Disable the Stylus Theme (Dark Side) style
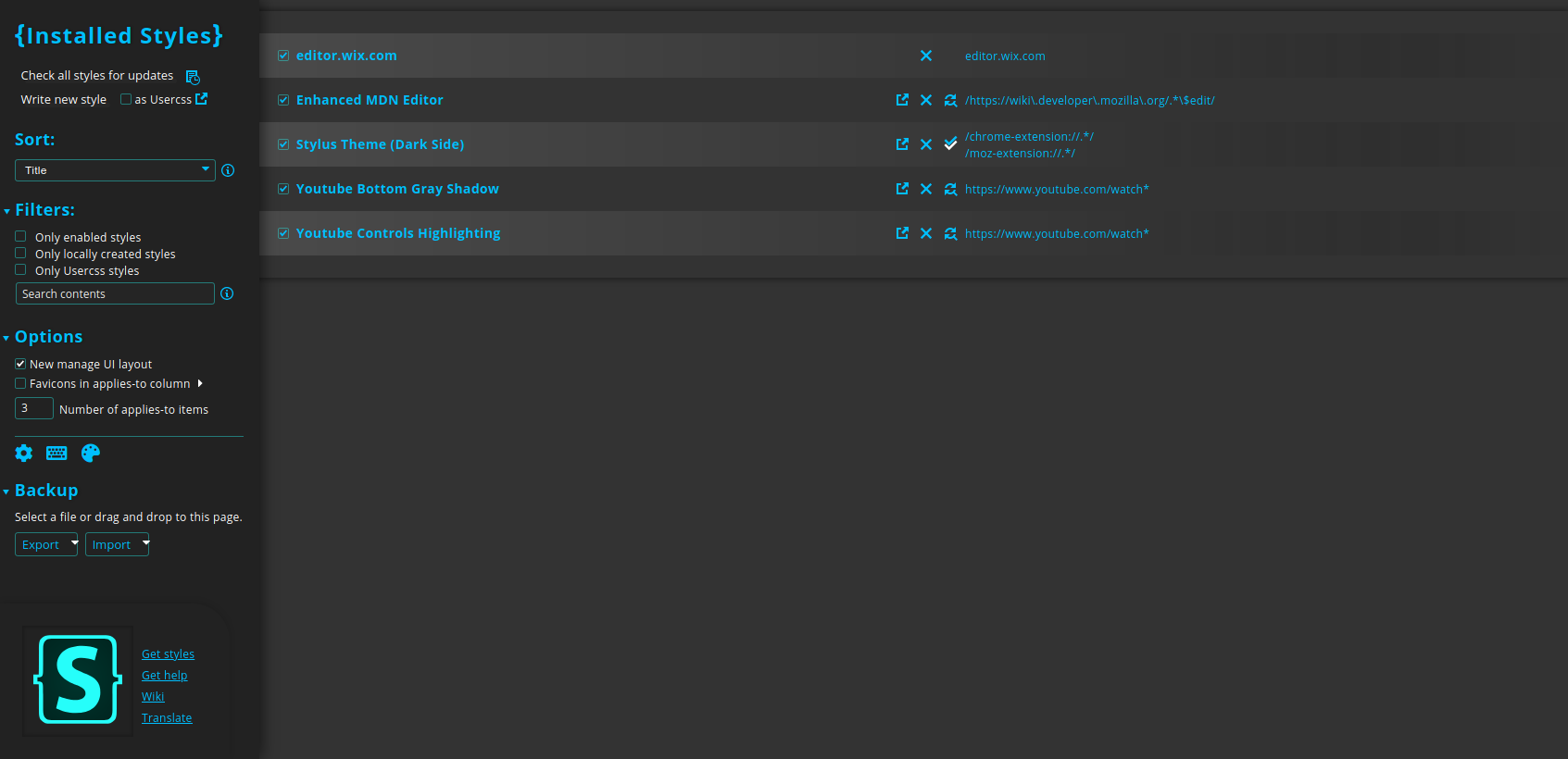Viewport: 1568px width, 759px height. [x=283, y=144]
